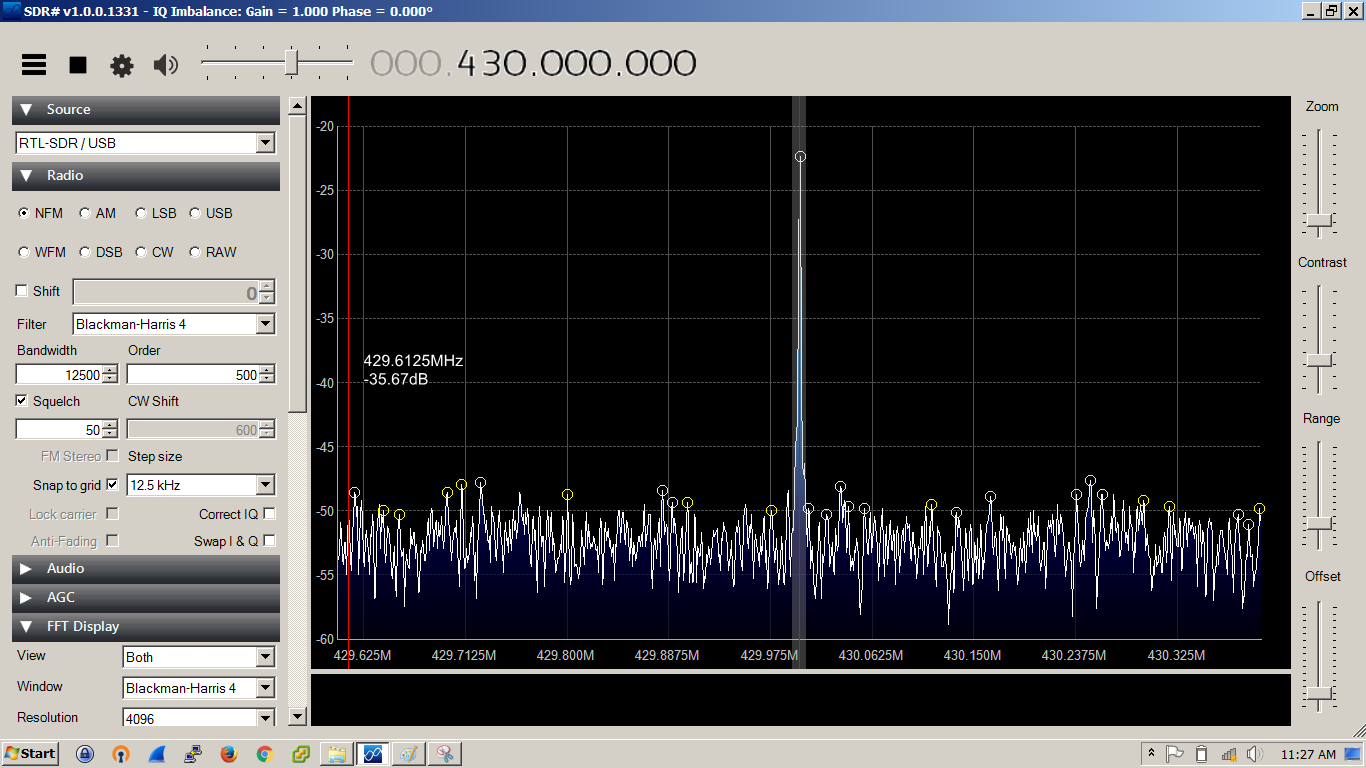Enable the Correct IQ checkbox
The height and width of the screenshot is (768, 1366).
point(269,514)
